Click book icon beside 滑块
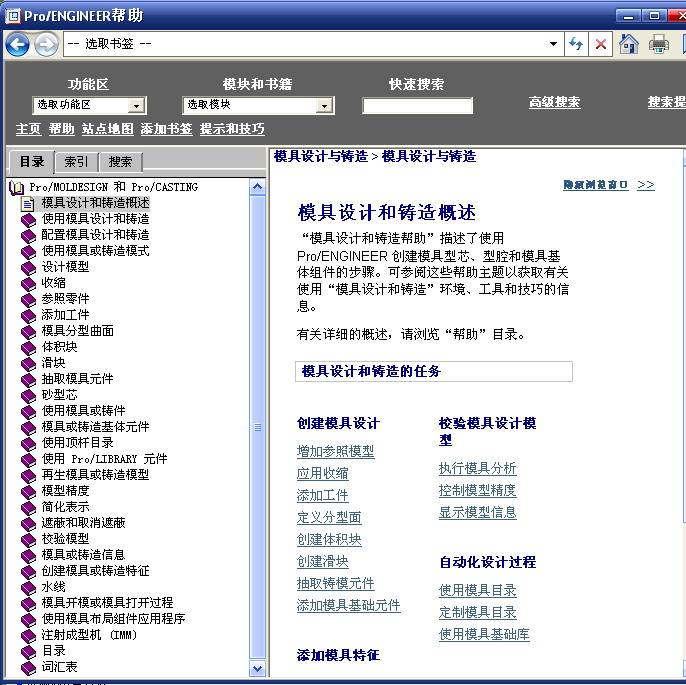This screenshot has width=686, height=685. tap(28, 363)
